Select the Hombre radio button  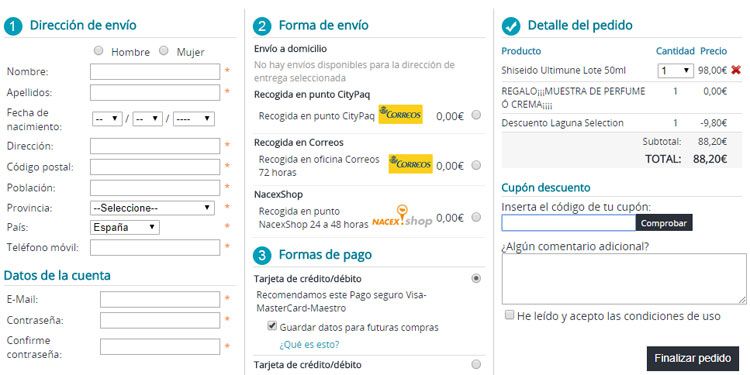point(99,51)
